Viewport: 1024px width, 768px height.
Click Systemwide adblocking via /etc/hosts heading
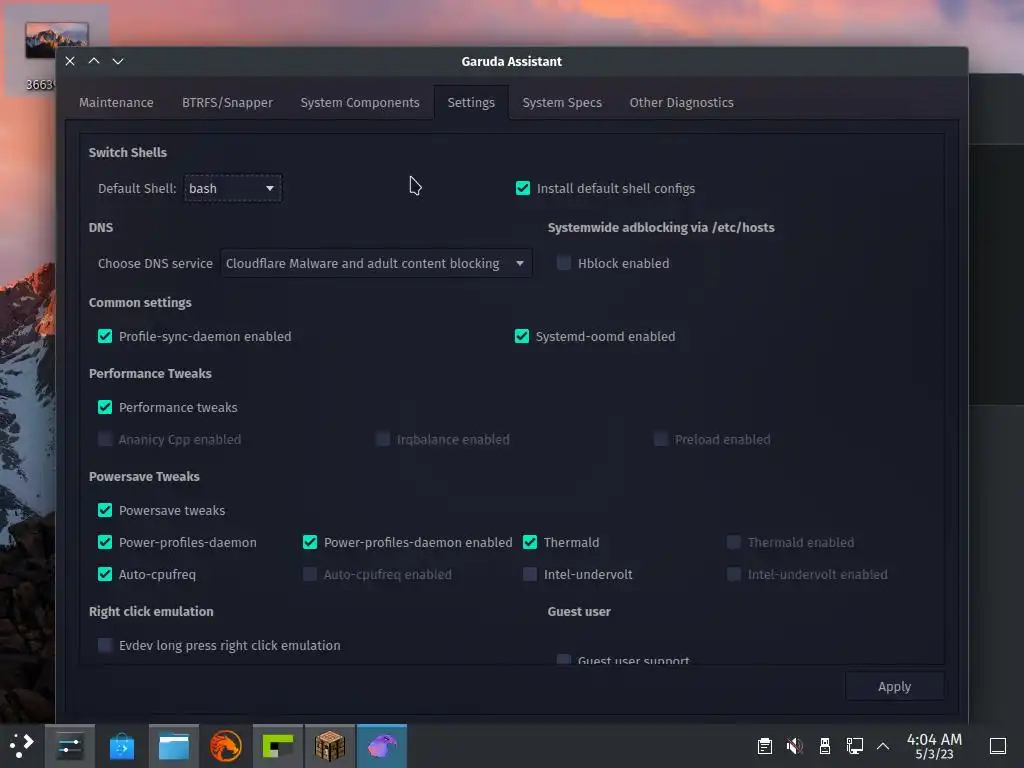click(661, 227)
